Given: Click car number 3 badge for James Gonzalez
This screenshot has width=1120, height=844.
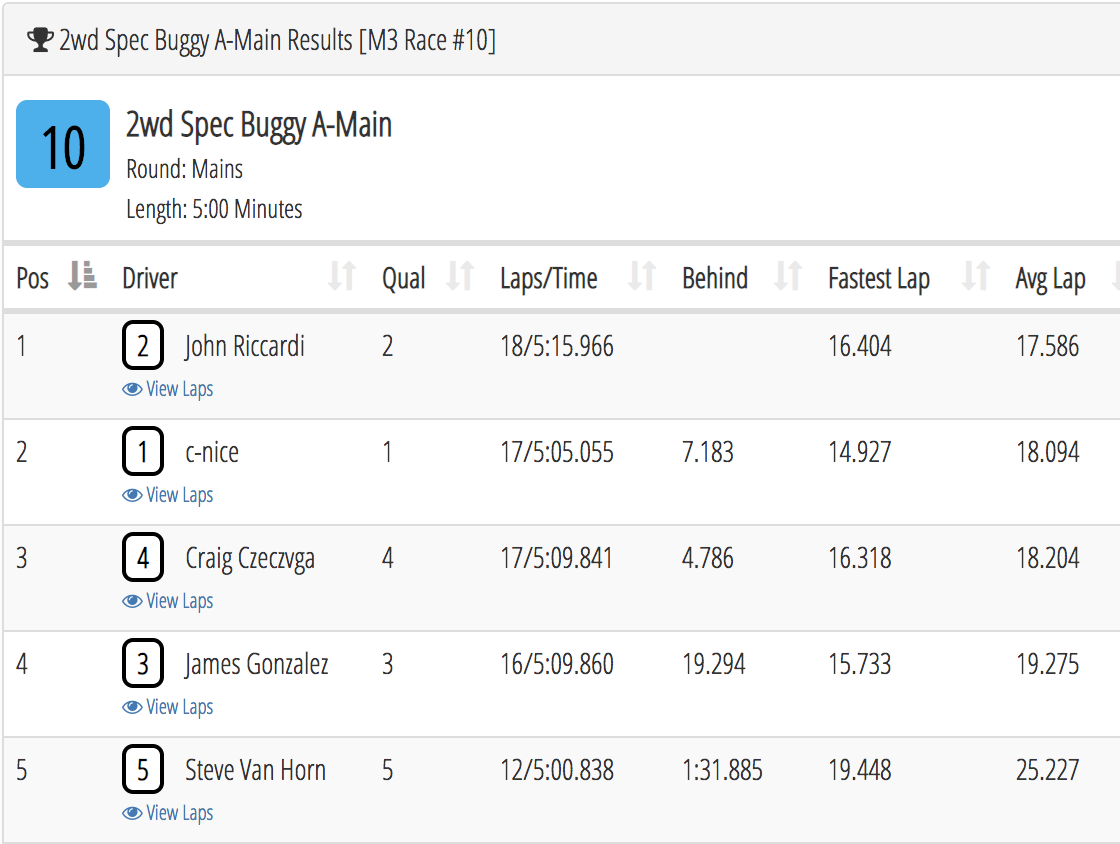Looking at the screenshot, I should point(143,664).
